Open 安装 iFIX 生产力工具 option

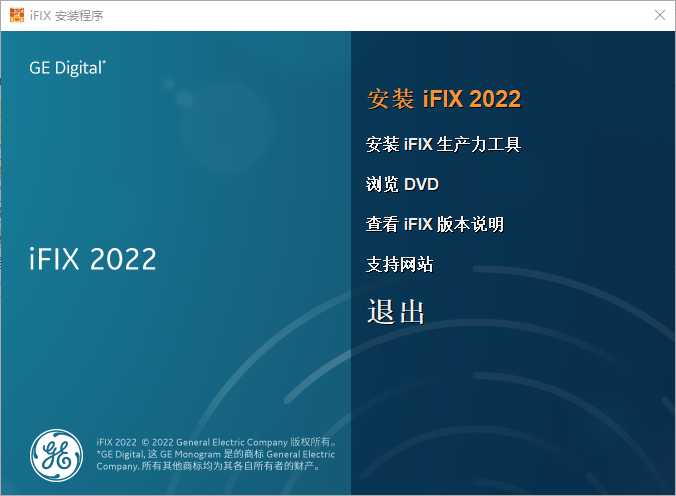pos(444,145)
